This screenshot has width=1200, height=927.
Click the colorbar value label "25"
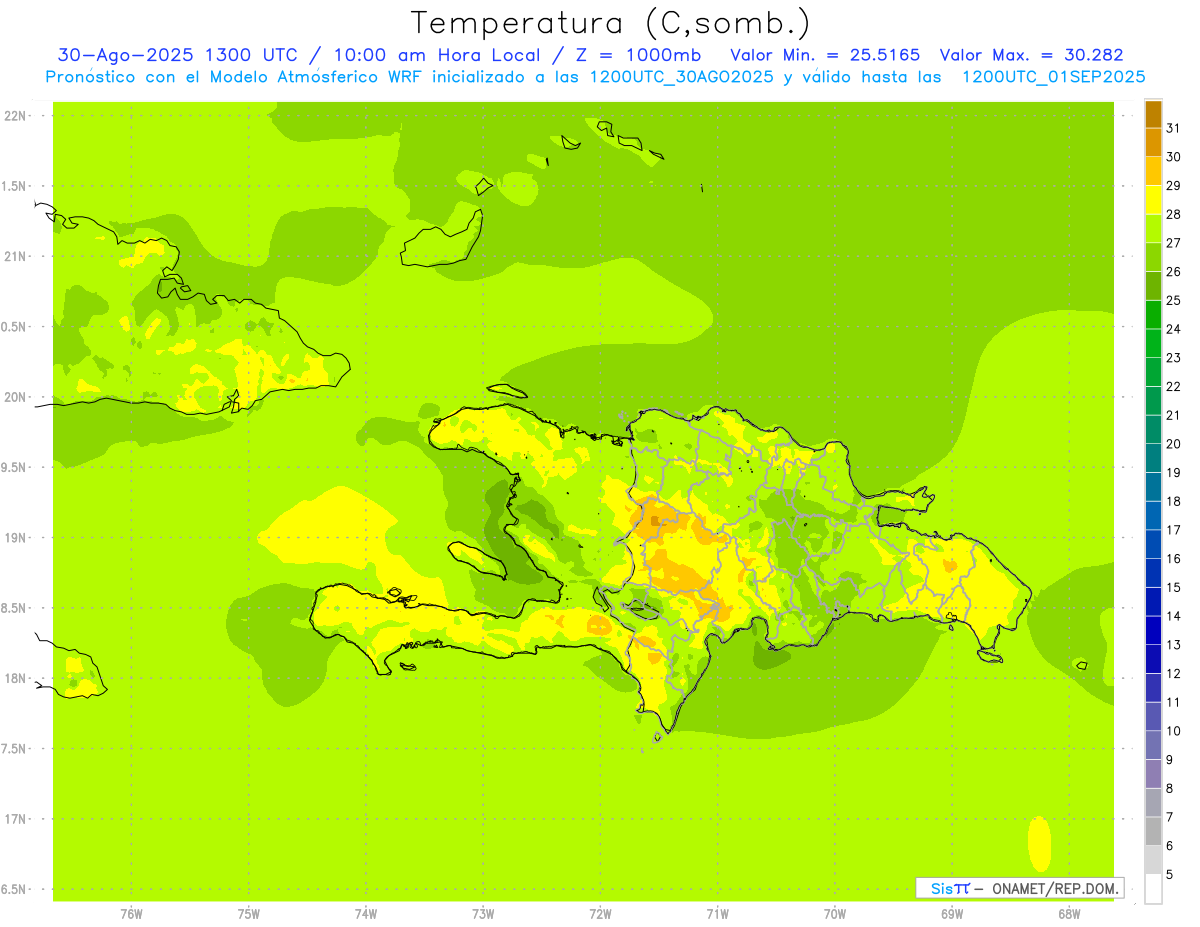[1173, 300]
